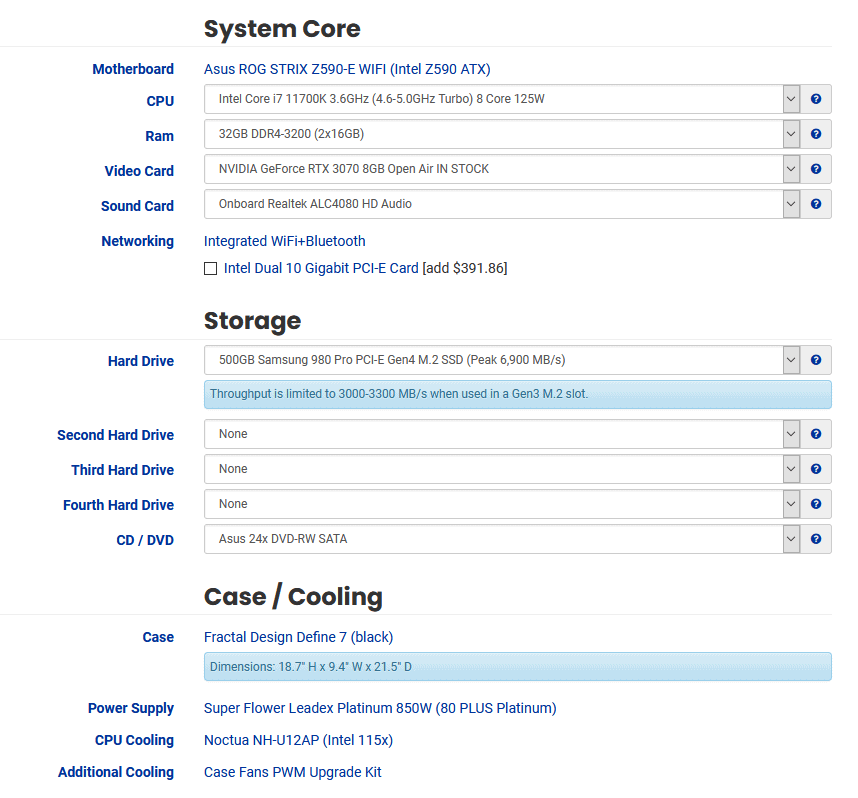Open help icon for Sound Card option
858x798 pixels.
[x=815, y=204]
